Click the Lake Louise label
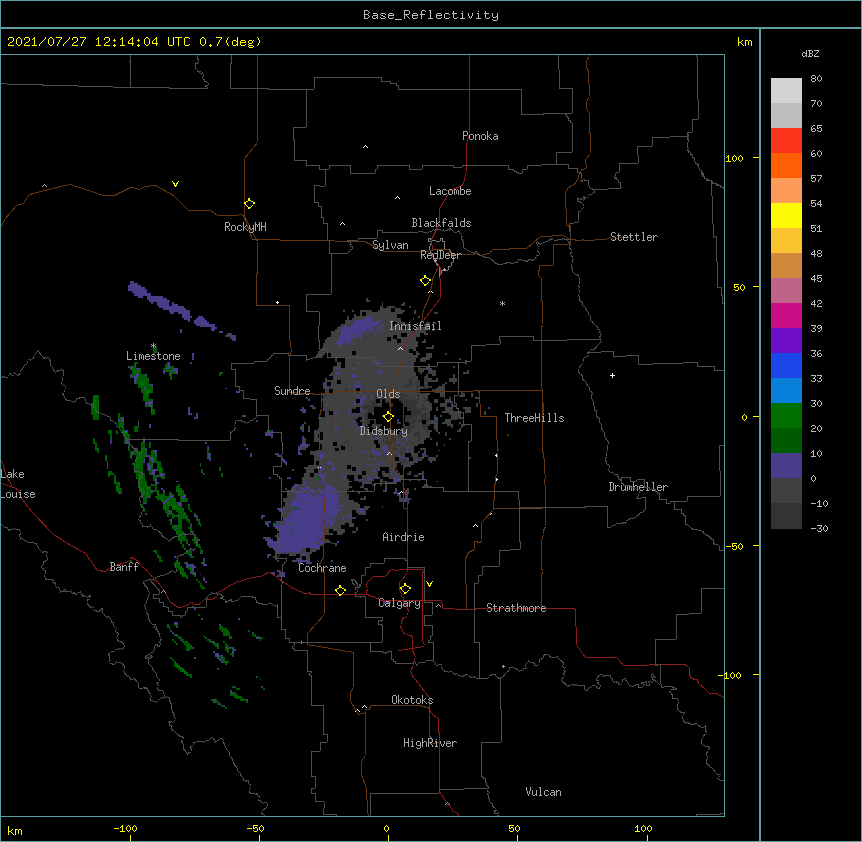 [18, 484]
